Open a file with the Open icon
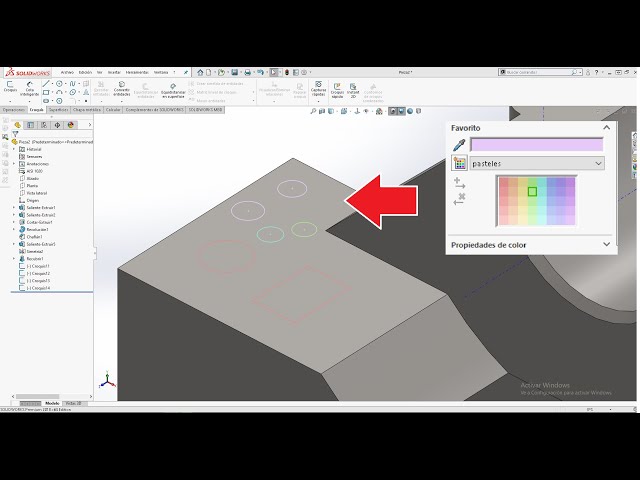The width and height of the screenshot is (640, 480). [221, 72]
